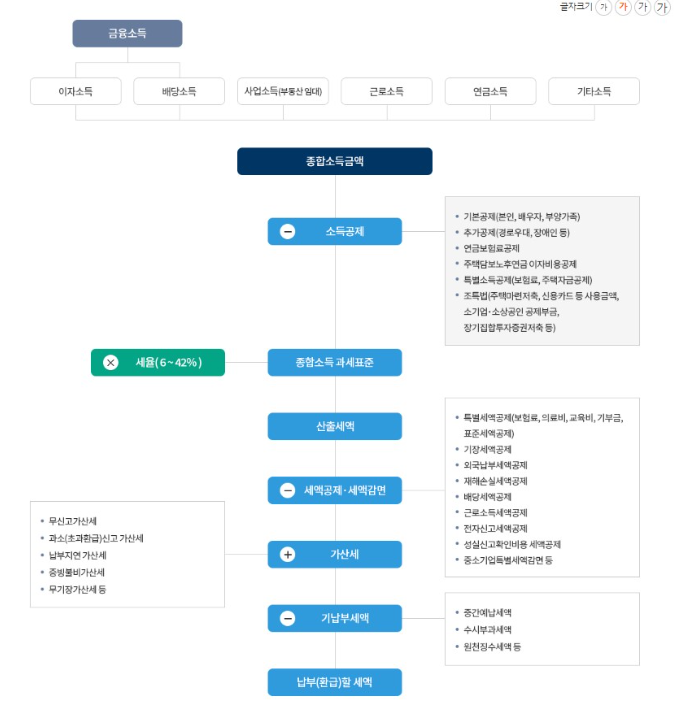
Task: Select the 이자소득 box
Action: tap(76, 91)
